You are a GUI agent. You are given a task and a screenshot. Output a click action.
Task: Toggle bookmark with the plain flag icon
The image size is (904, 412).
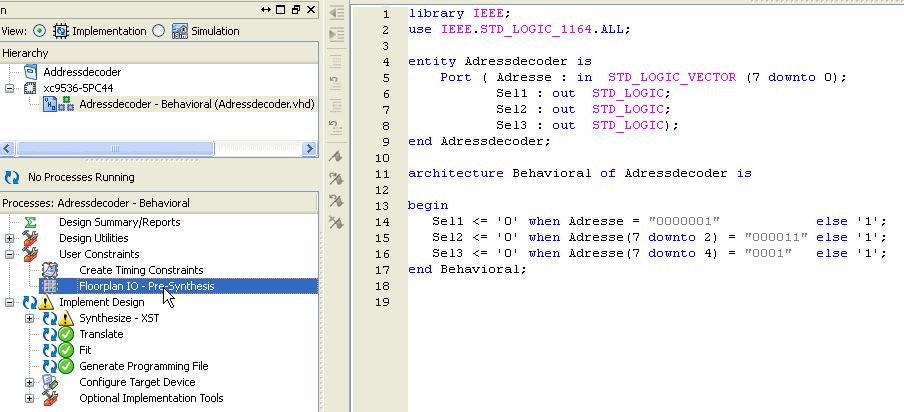(336, 156)
